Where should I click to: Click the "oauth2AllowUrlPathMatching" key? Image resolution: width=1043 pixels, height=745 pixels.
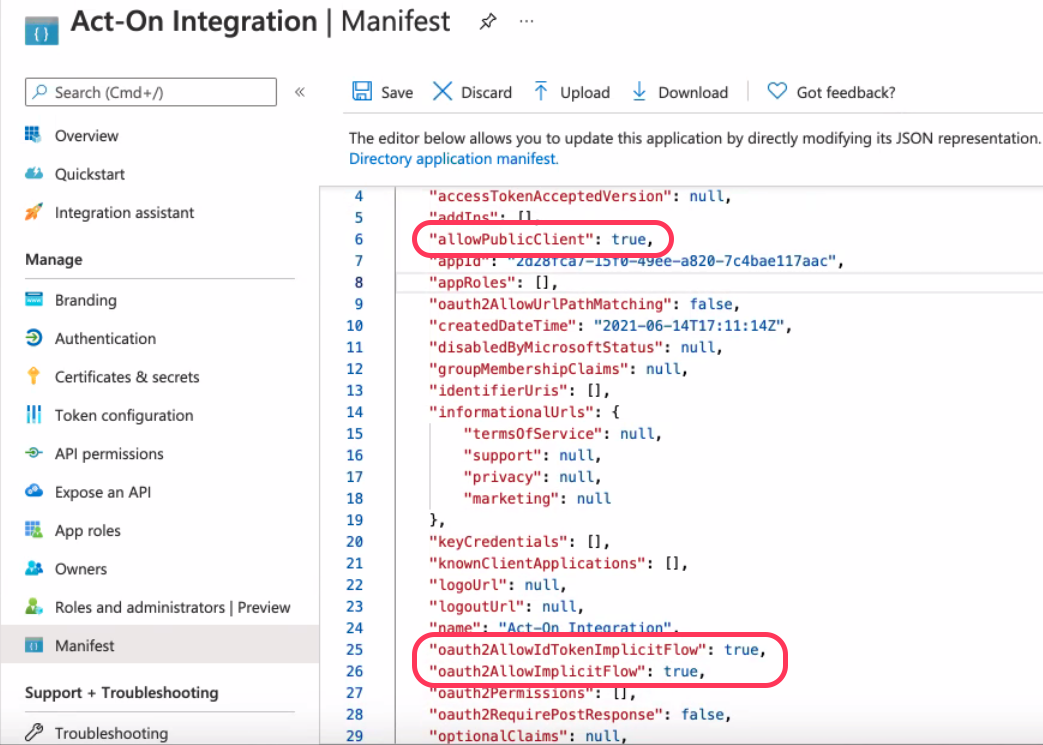click(x=550, y=304)
